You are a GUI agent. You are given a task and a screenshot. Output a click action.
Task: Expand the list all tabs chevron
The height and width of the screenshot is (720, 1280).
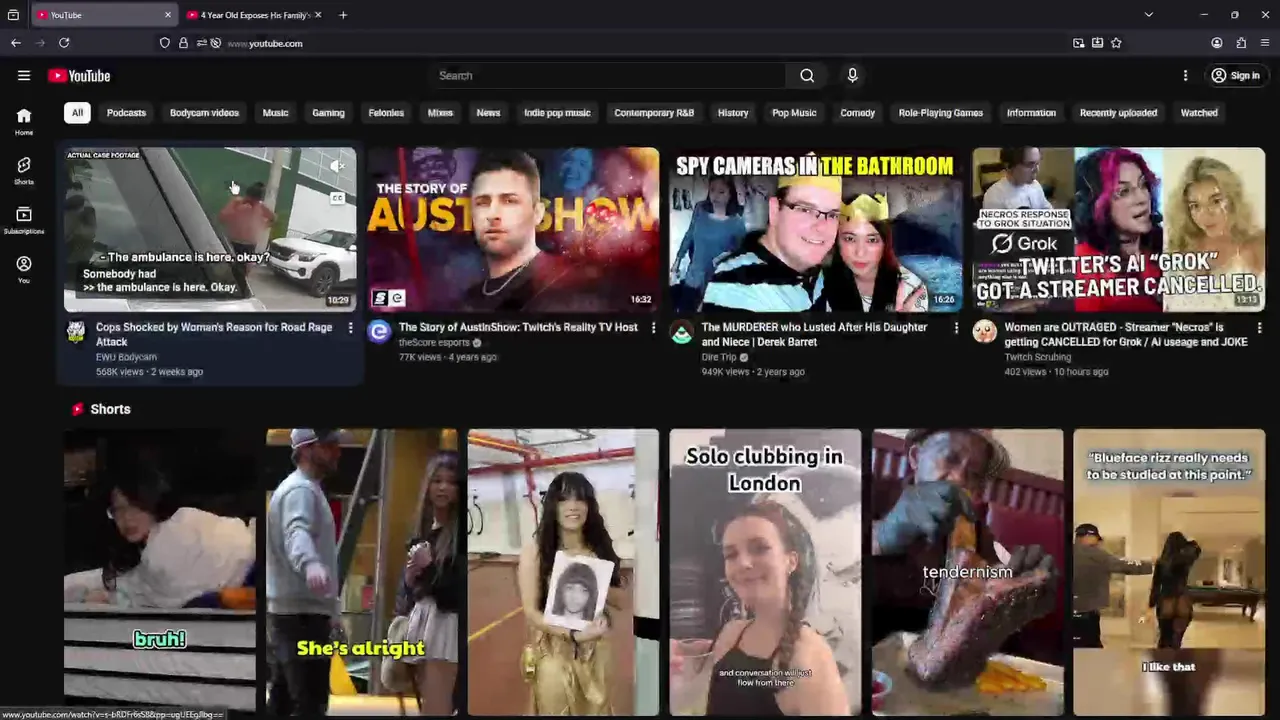click(x=1148, y=15)
